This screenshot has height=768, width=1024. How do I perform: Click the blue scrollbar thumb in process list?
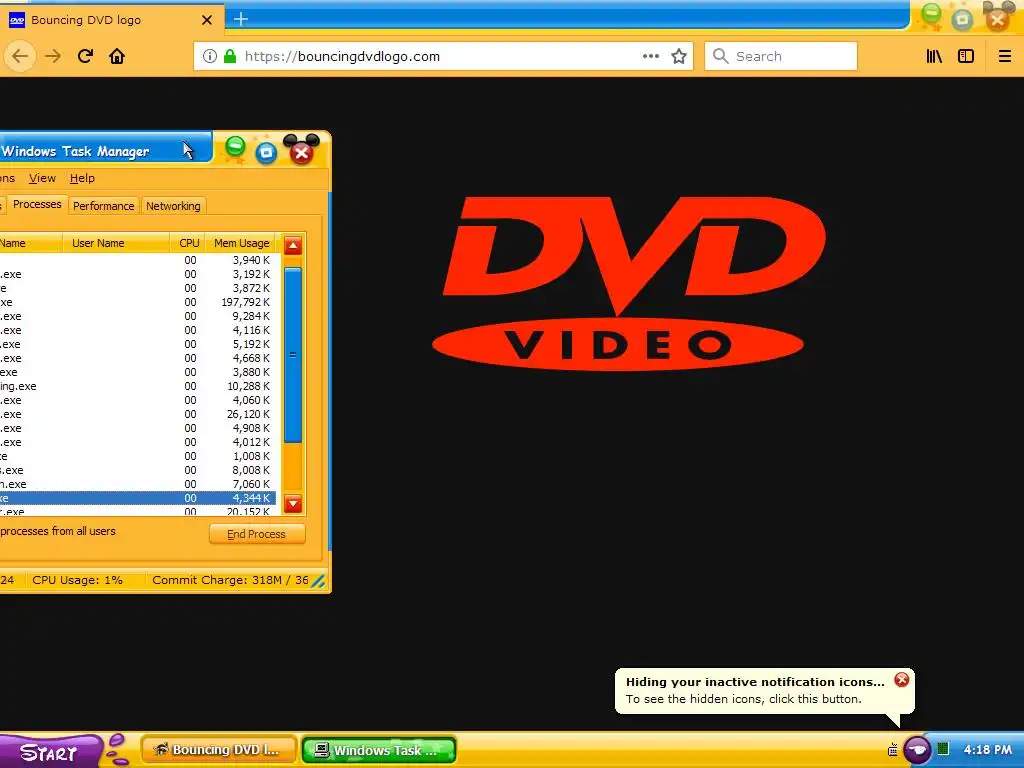tap(293, 355)
